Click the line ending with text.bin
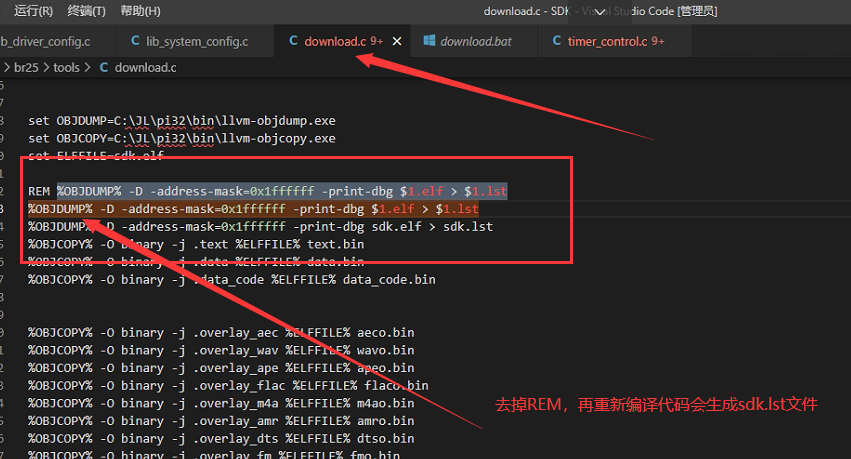 coord(196,244)
